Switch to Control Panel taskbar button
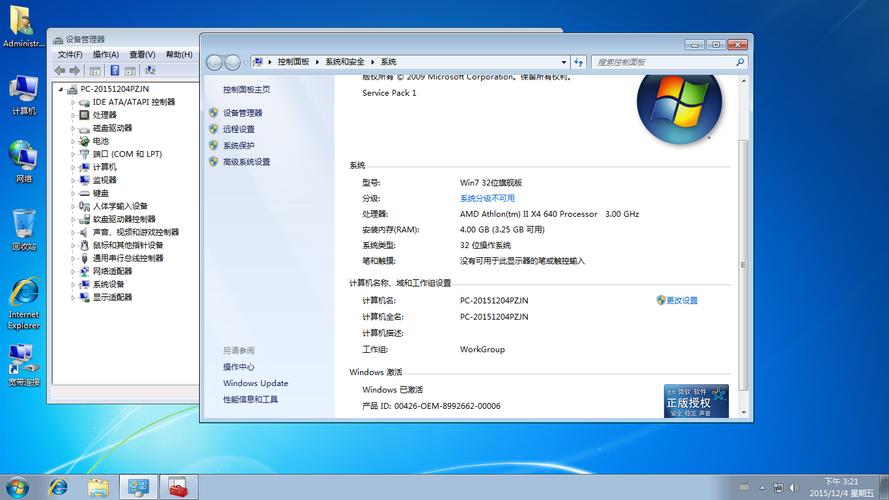 click(x=138, y=487)
